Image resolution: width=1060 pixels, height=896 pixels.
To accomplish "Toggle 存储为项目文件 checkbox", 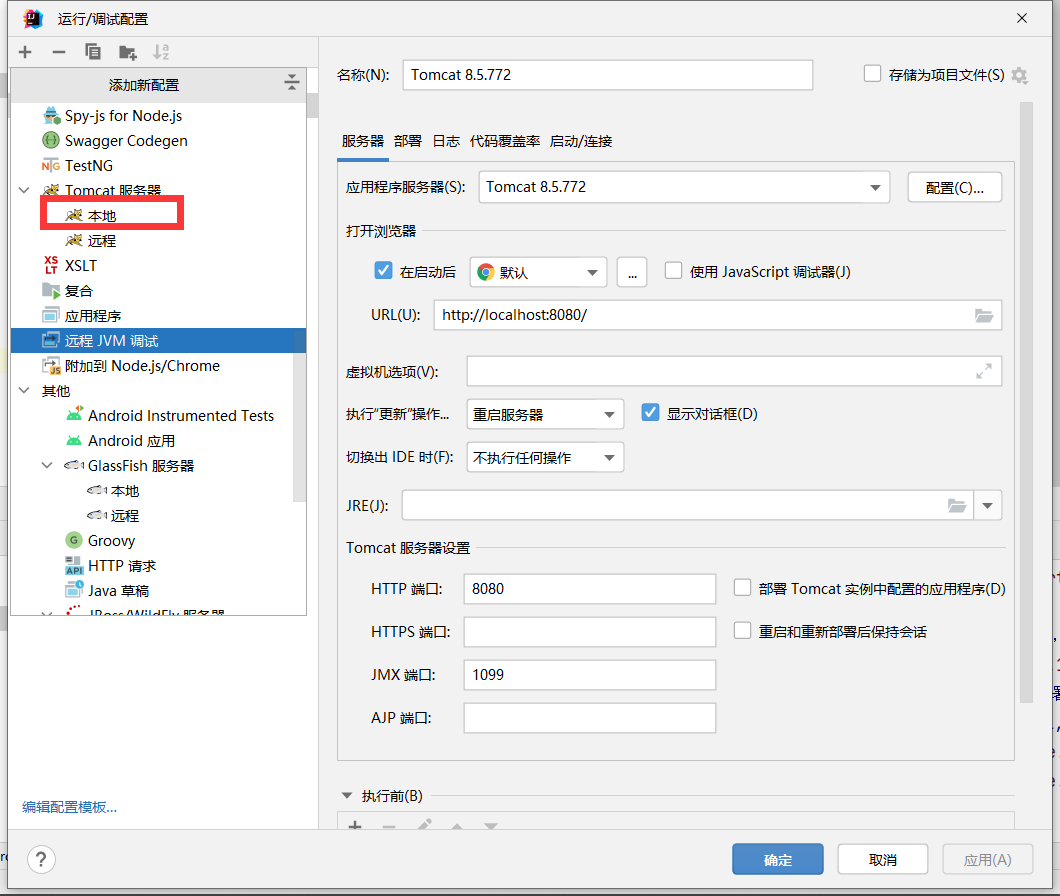I will [x=872, y=74].
